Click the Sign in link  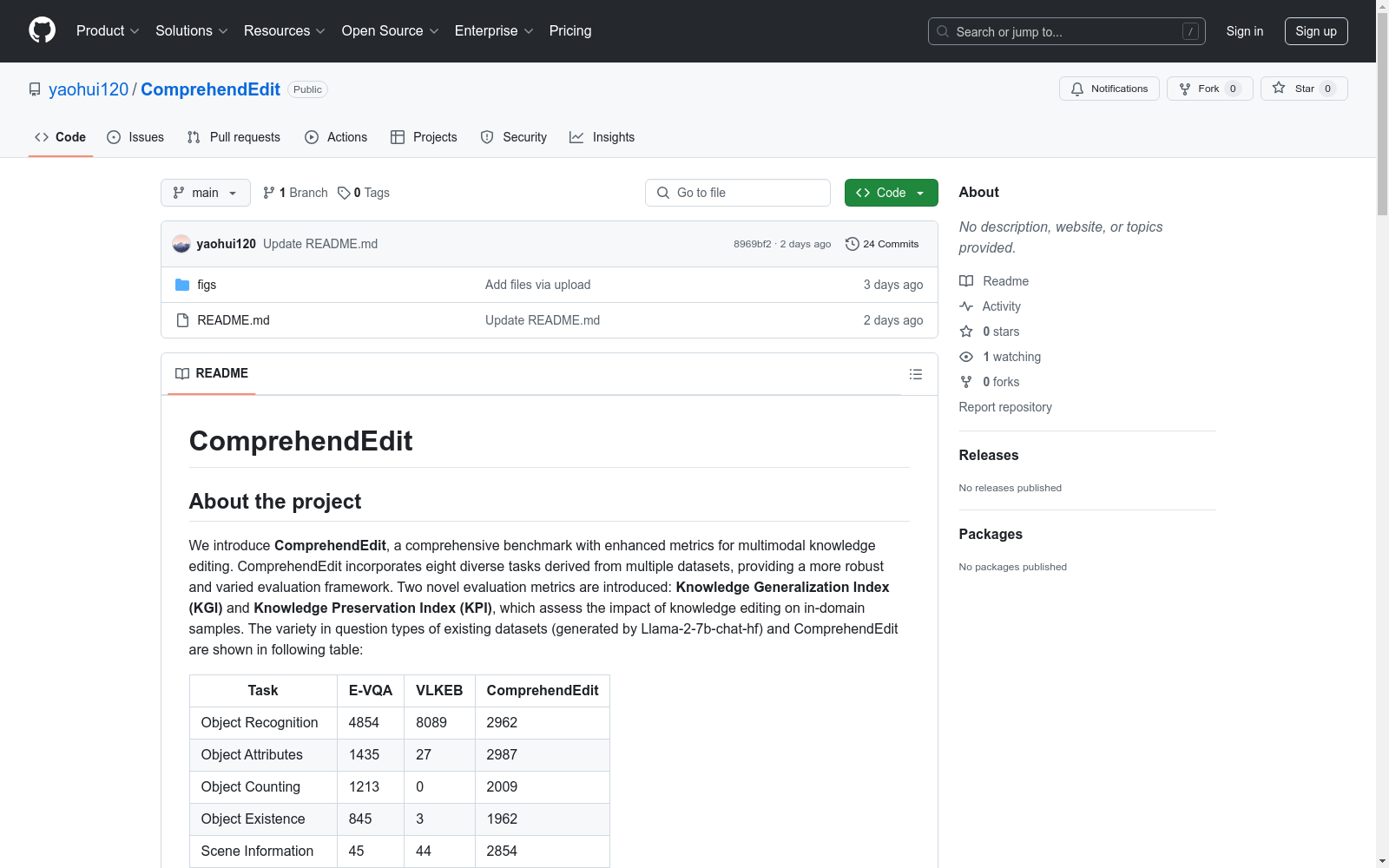[x=1245, y=31]
